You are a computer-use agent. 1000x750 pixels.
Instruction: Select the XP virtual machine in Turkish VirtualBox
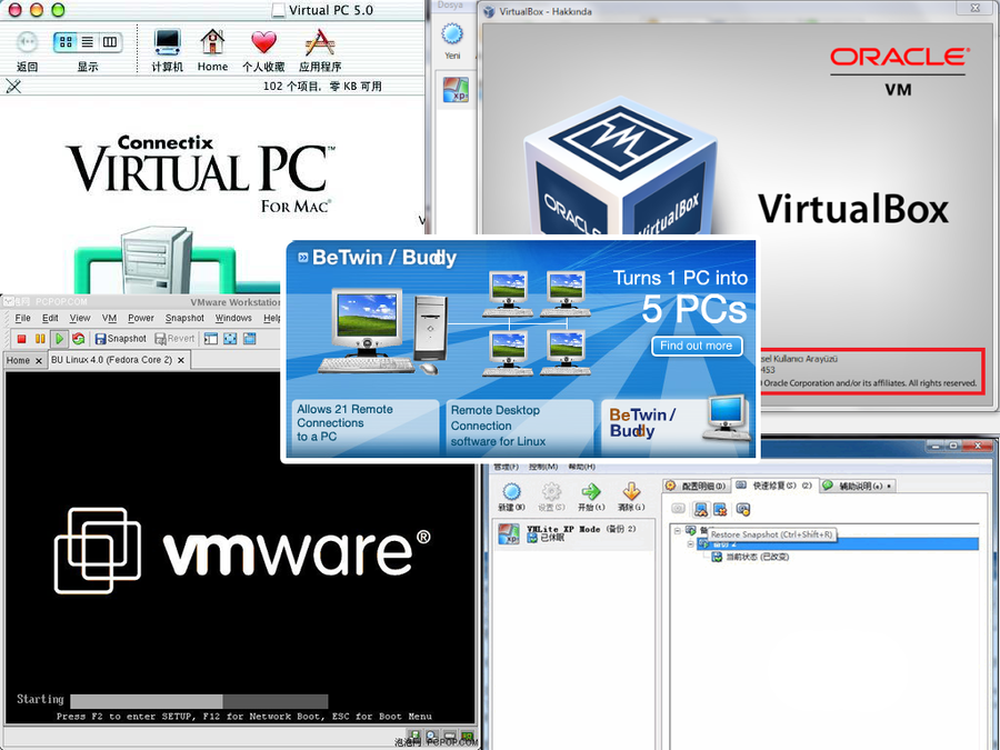click(455, 90)
